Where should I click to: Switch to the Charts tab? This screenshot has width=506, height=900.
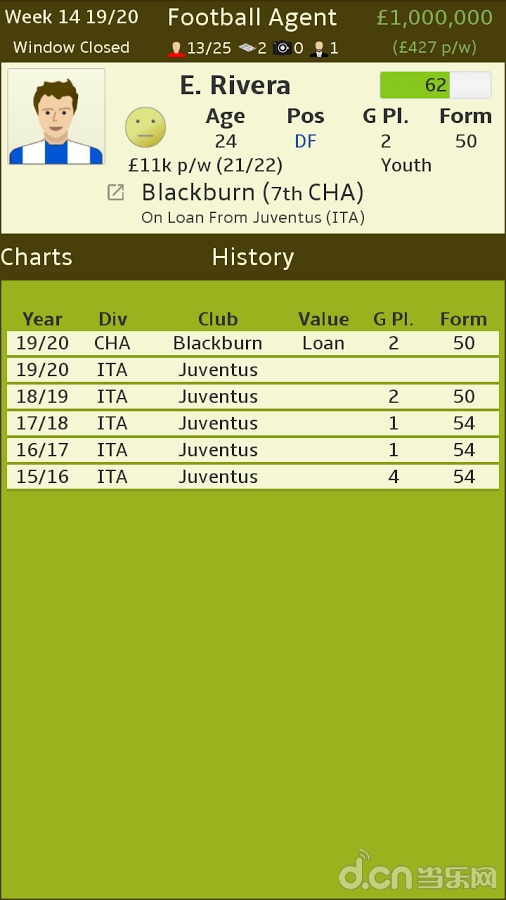(x=36, y=257)
